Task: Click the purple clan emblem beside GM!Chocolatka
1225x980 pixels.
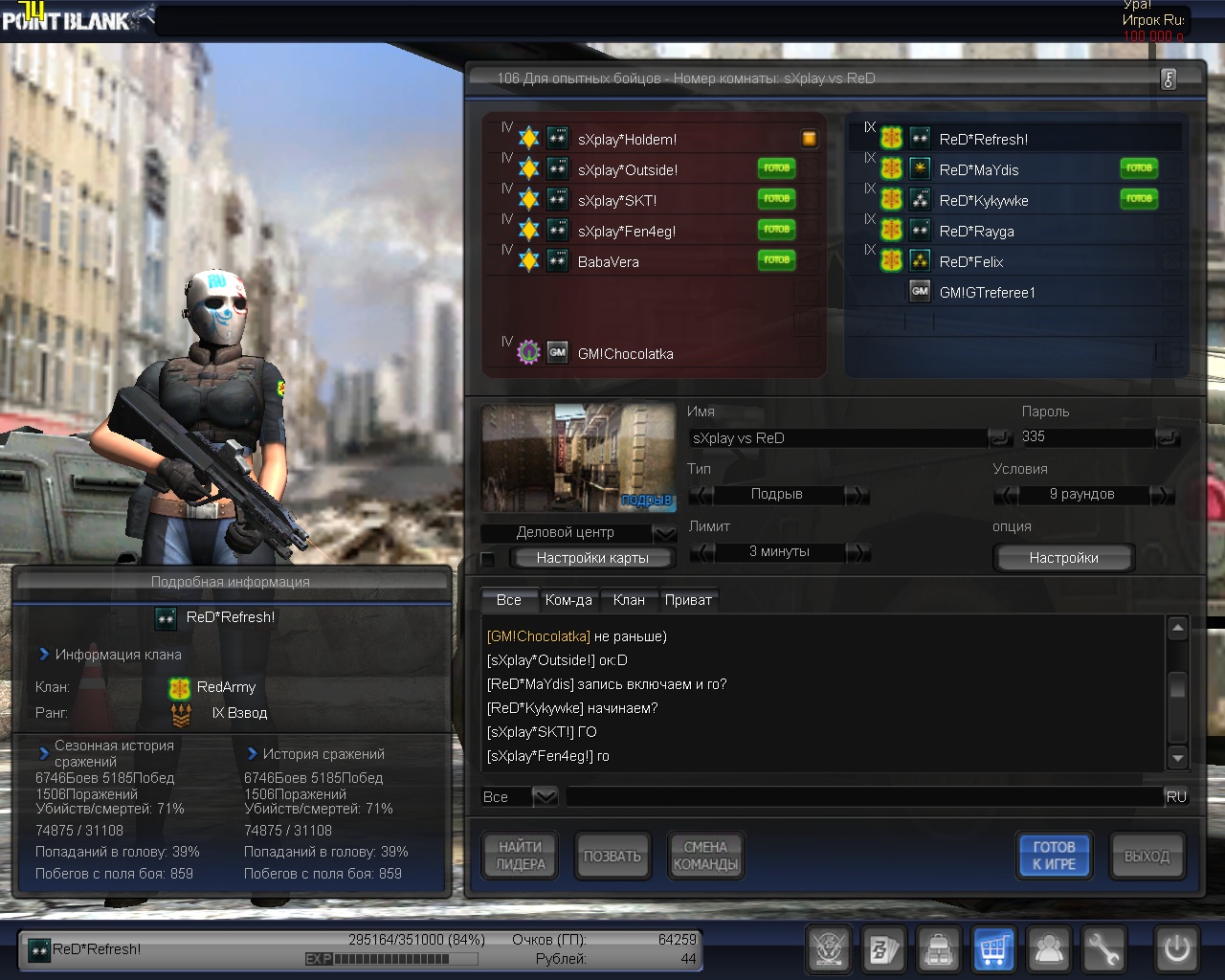Action: pyautogui.click(x=529, y=352)
